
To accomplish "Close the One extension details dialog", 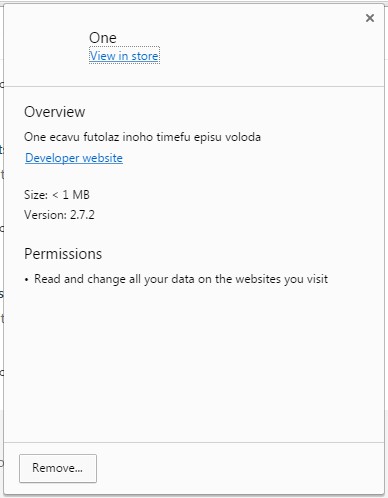I will (370, 18).
